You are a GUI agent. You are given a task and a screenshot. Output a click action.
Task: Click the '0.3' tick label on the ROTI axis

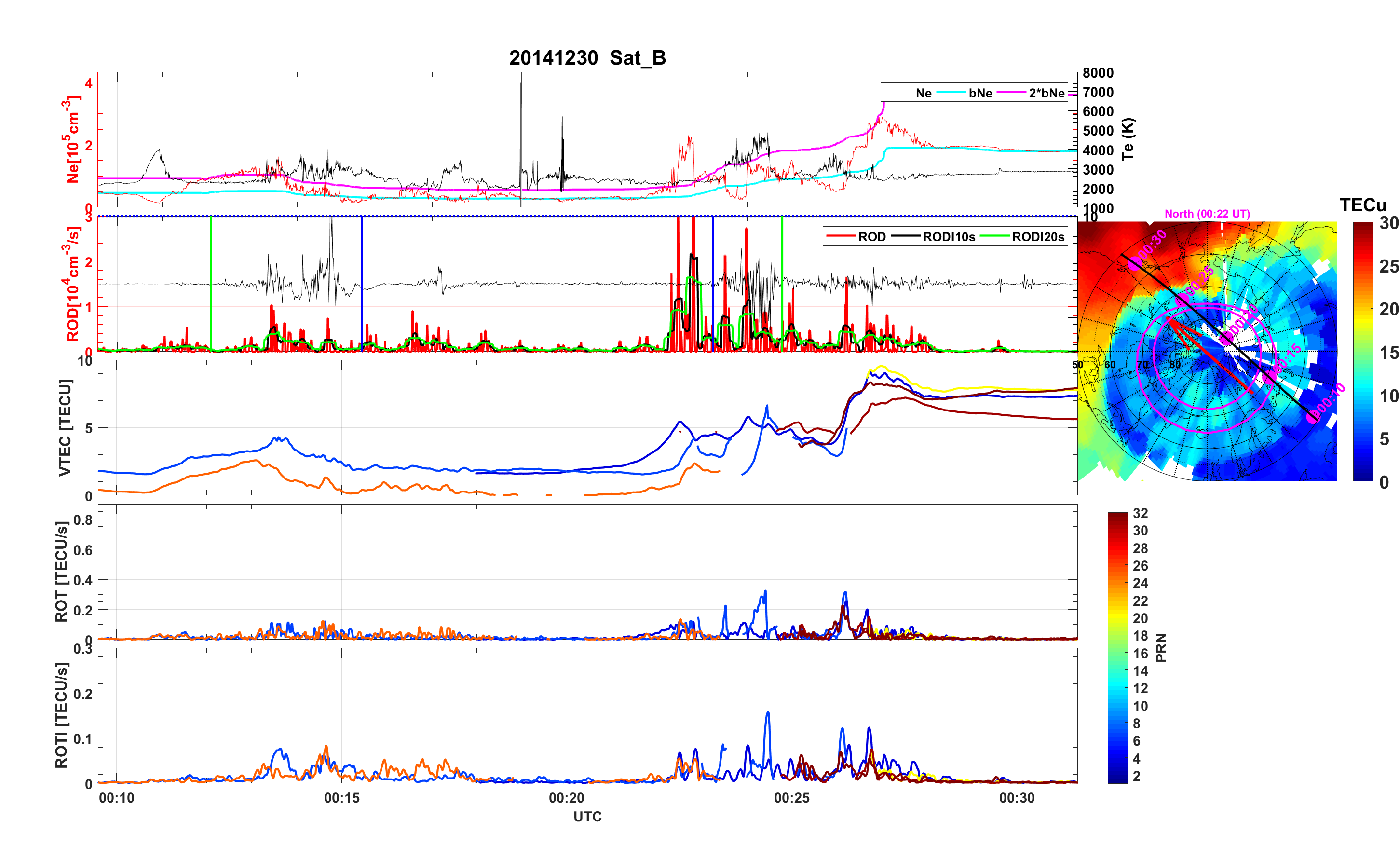click(83, 649)
